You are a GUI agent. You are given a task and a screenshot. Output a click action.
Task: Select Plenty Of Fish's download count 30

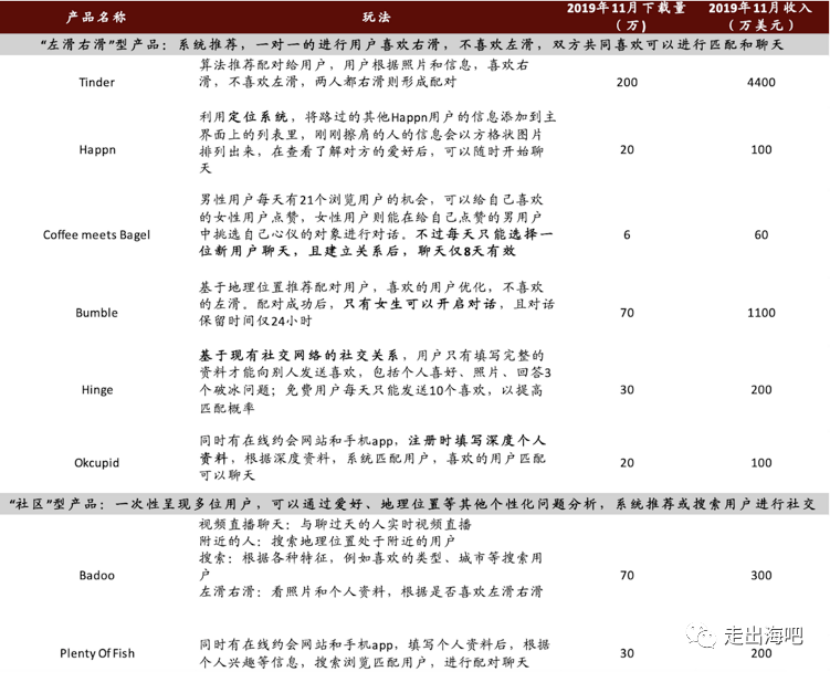(x=627, y=653)
